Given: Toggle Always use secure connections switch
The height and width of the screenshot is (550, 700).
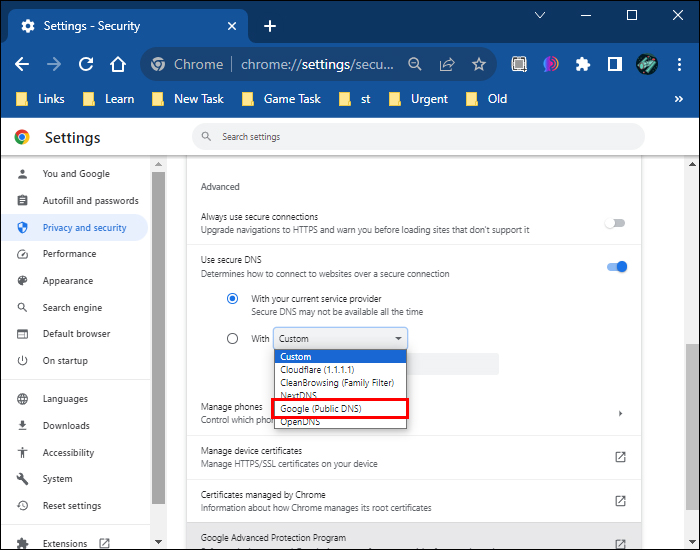Looking at the screenshot, I should coord(615,223).
